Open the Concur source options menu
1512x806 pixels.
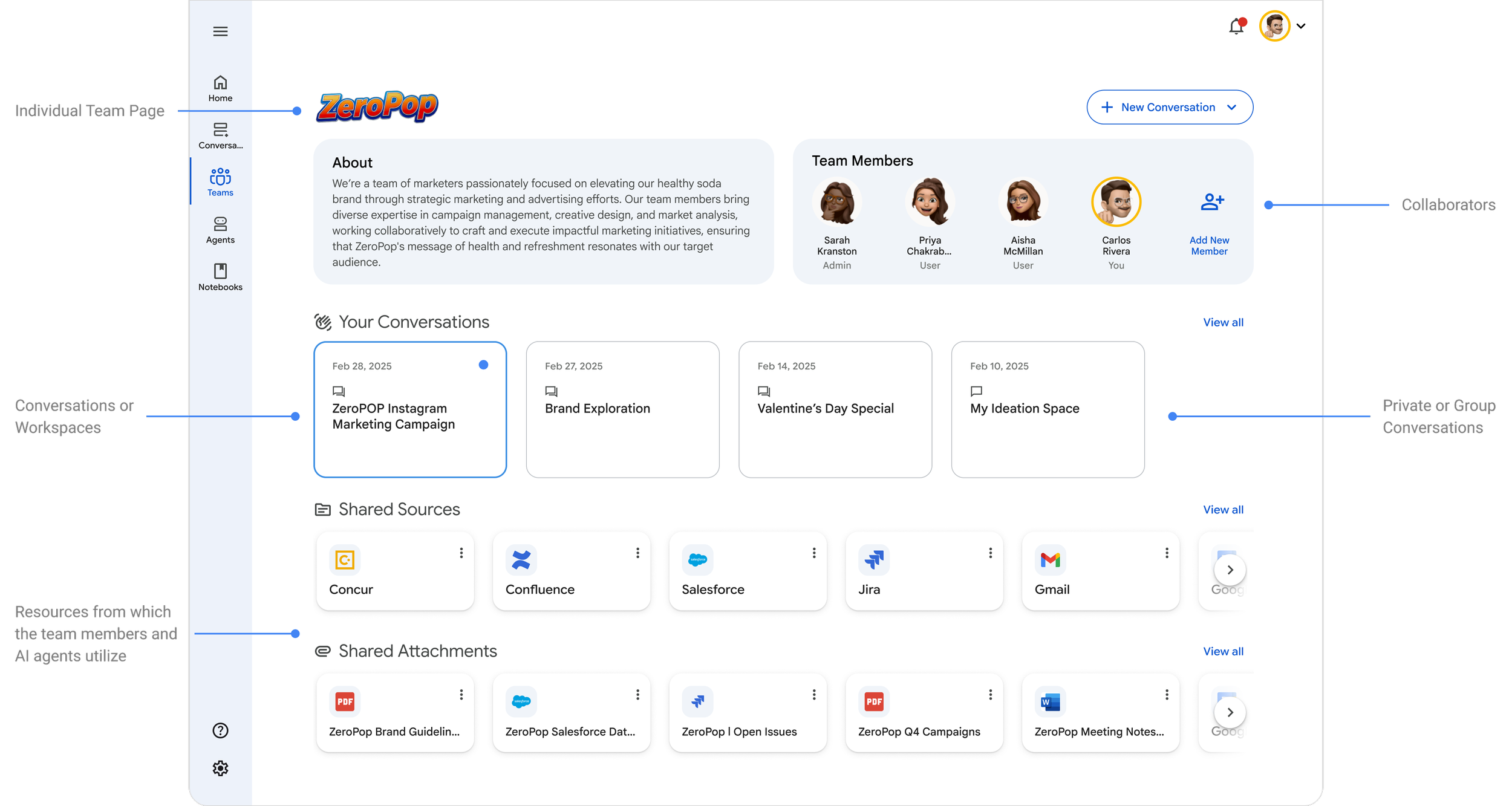point(461,553)
